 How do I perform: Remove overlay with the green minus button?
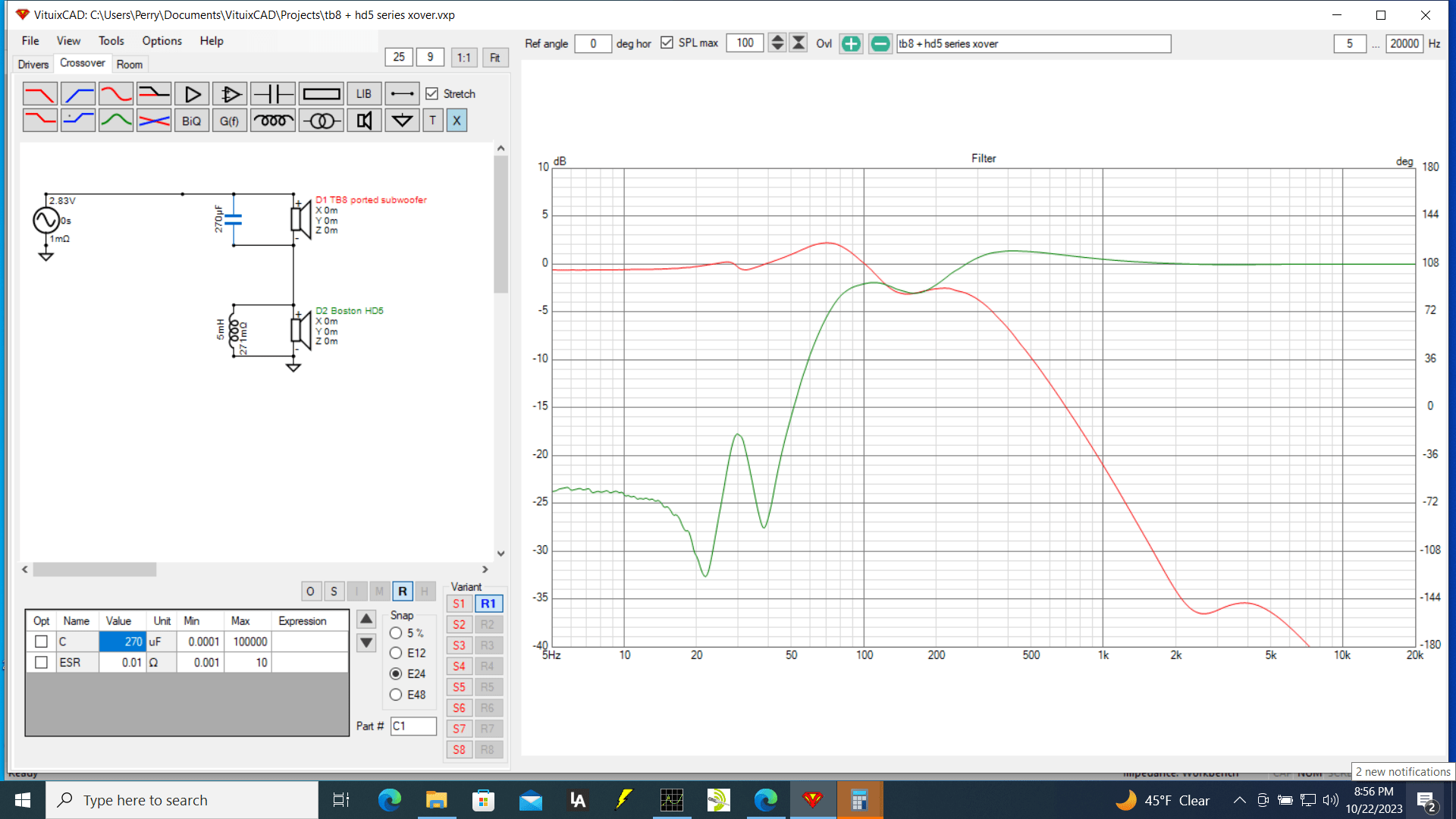[x=880, y=43]
